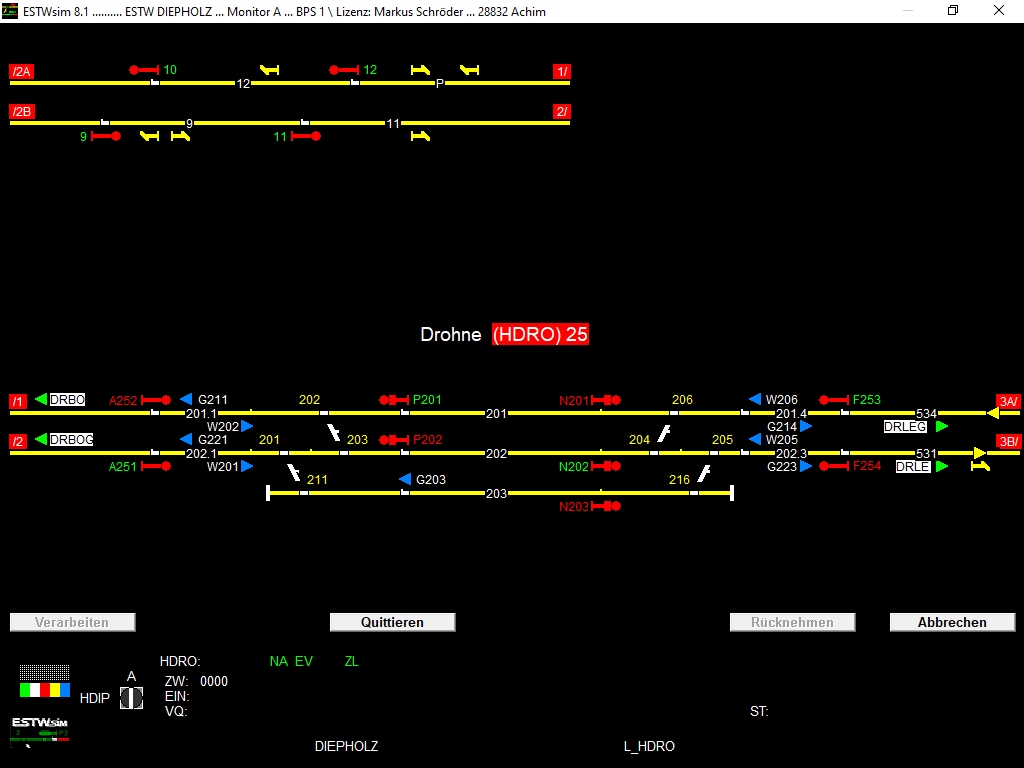1024x768 pixels.
Task: Click the Abbrechen button
Action: pos(952,622)
